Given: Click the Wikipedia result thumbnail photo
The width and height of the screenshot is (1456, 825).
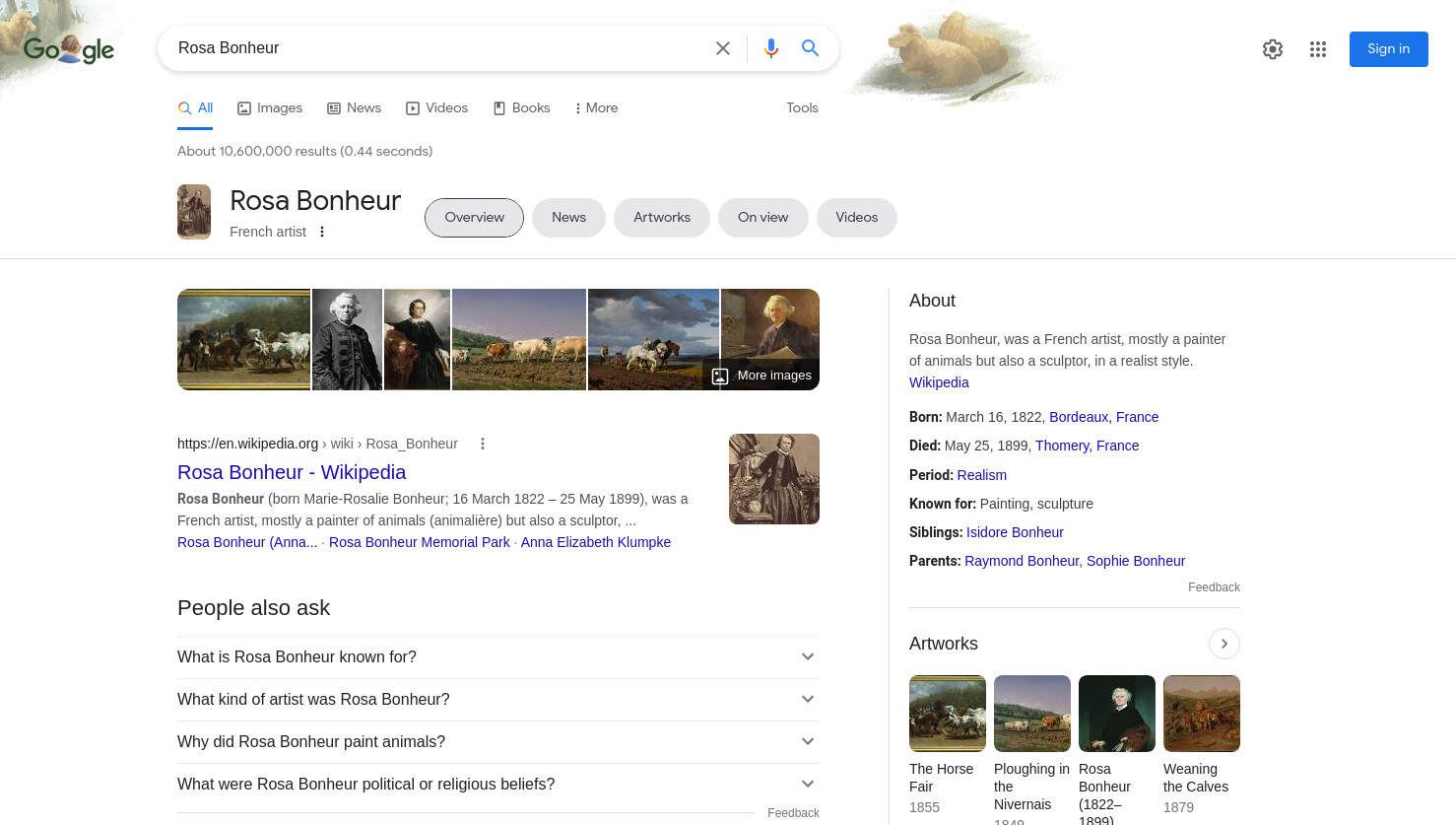Looking at the screenshot, I should coord(774,479).
